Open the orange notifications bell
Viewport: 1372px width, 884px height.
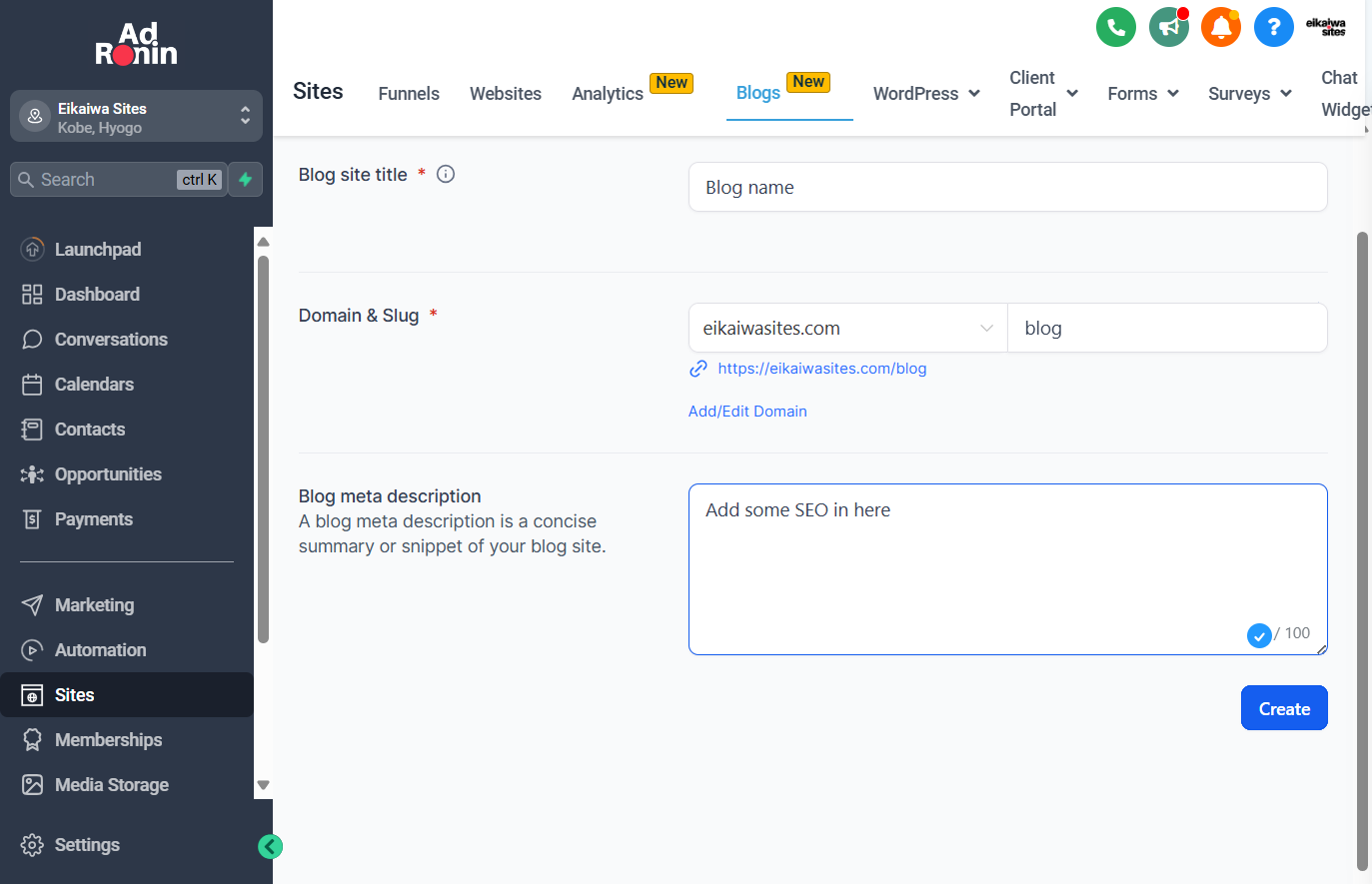(1221, 27)
